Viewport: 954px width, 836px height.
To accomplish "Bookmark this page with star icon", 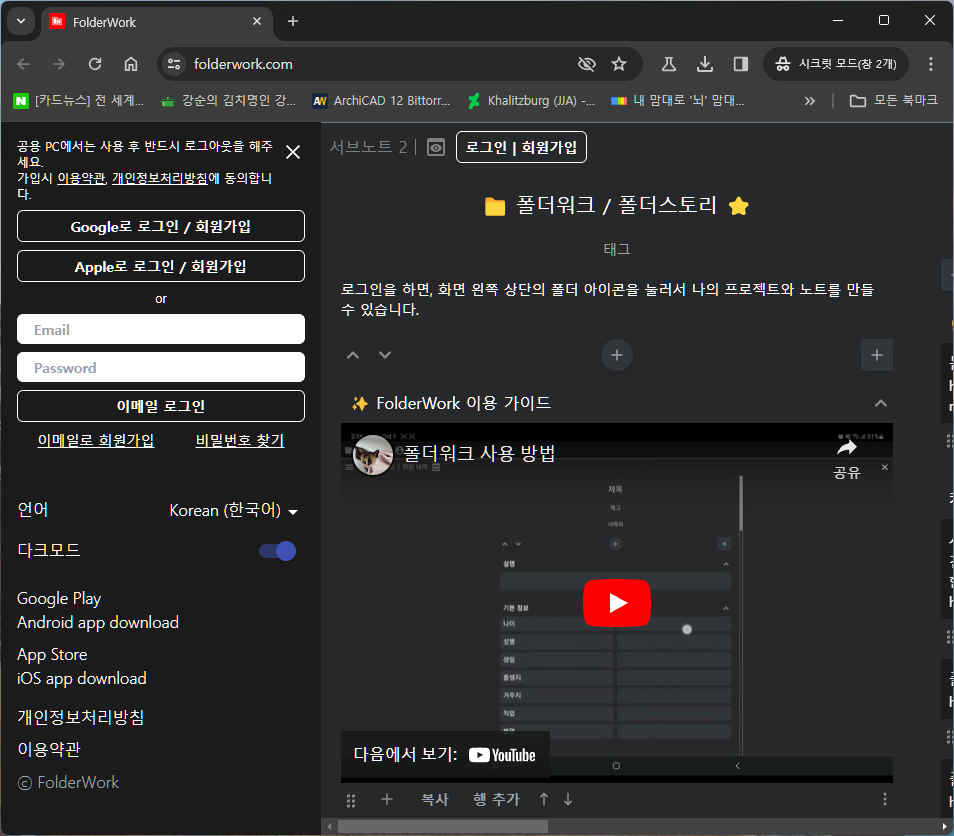I will point(619,64).
